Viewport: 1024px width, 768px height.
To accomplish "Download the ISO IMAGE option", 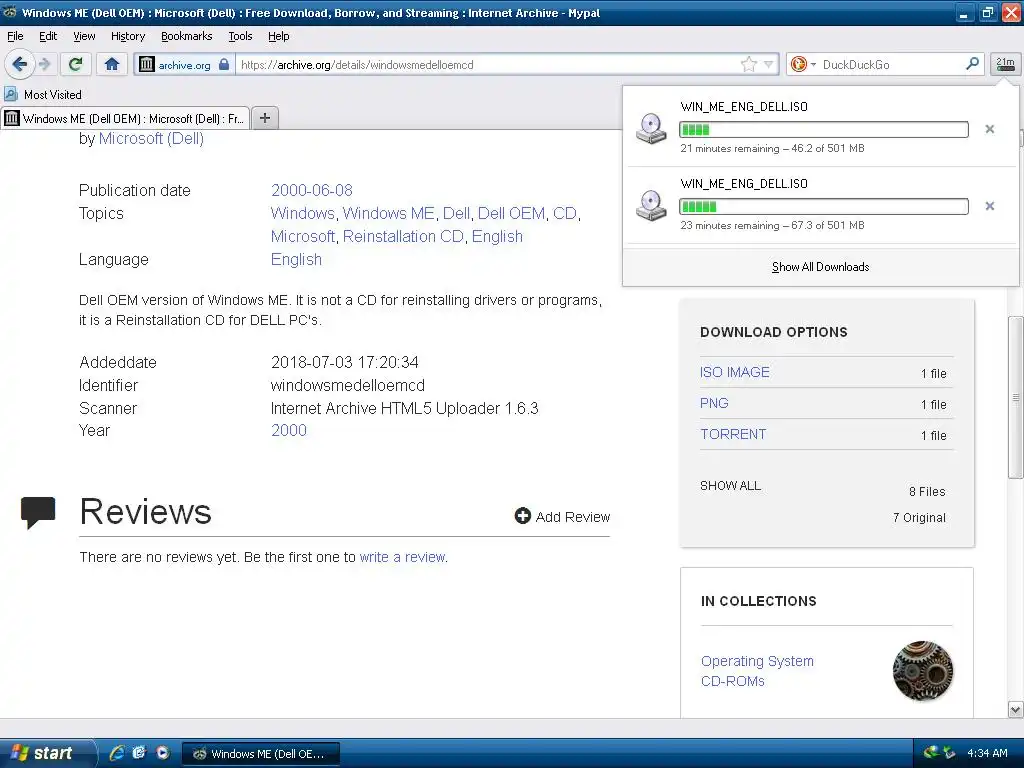I will (x=735, y=372).
